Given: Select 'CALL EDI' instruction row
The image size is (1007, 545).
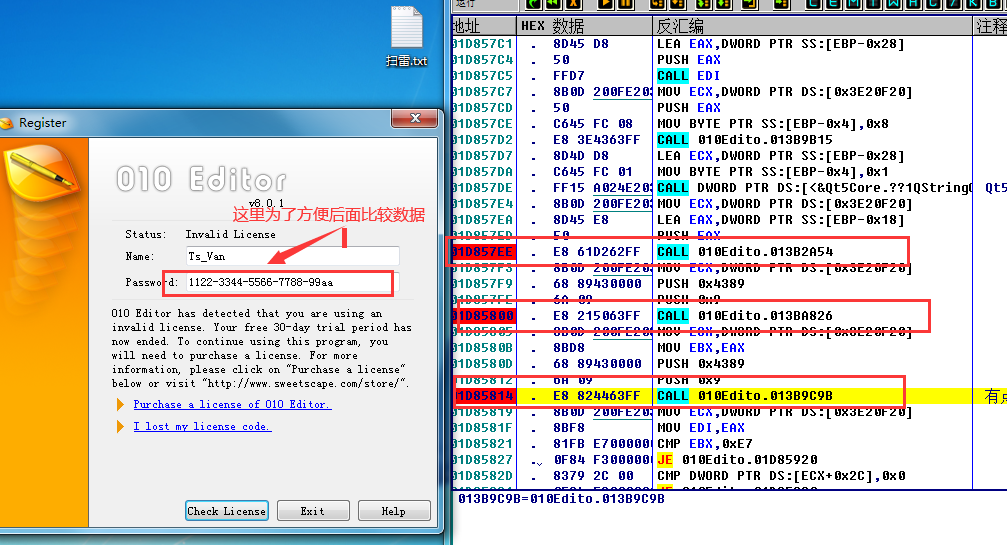Looking at the screenshot, I should (688, 76).
